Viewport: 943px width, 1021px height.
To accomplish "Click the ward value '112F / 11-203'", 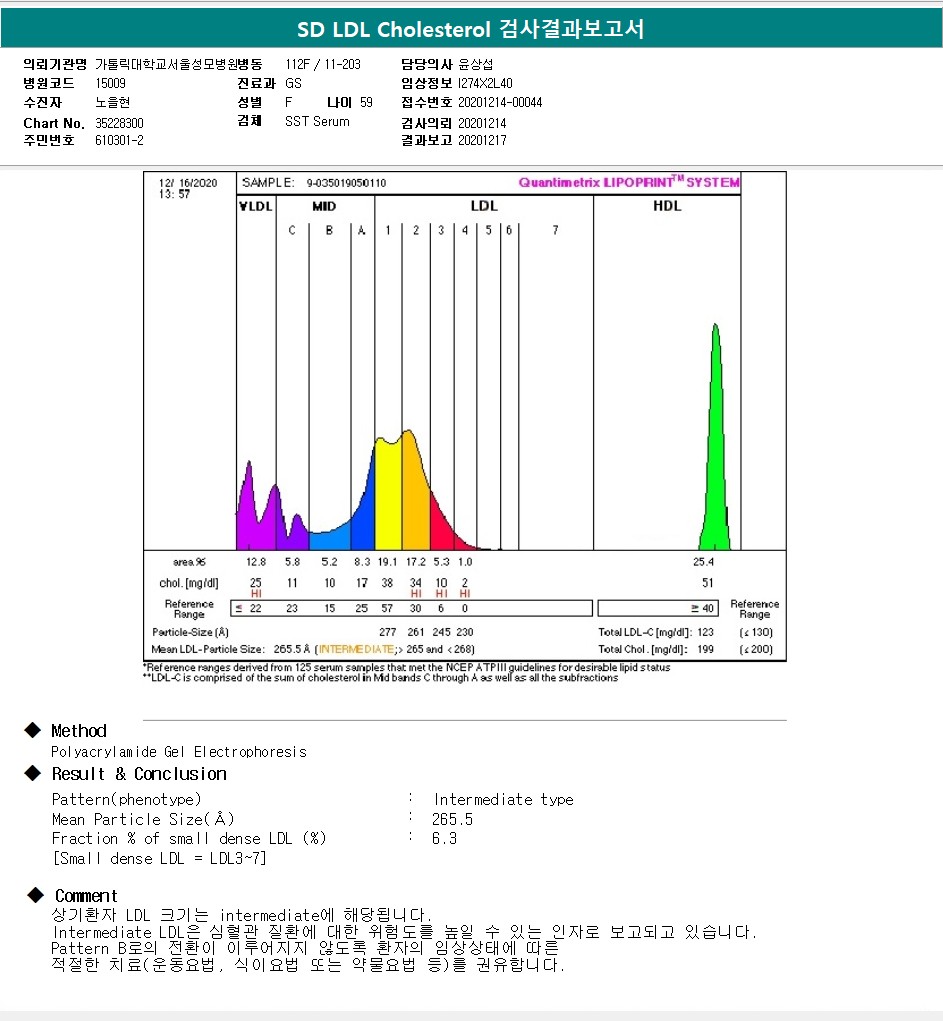I will click(x=322, y=64).
